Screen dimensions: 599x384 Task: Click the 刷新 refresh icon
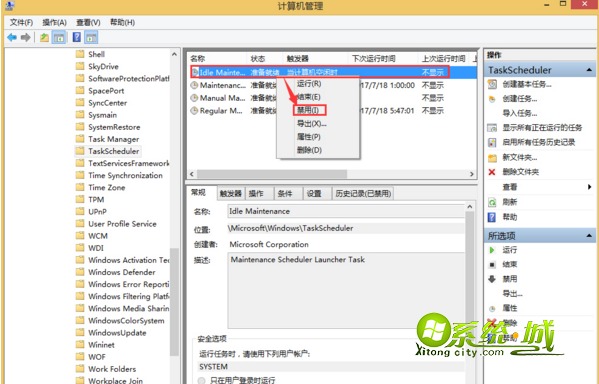click(492, 202)
